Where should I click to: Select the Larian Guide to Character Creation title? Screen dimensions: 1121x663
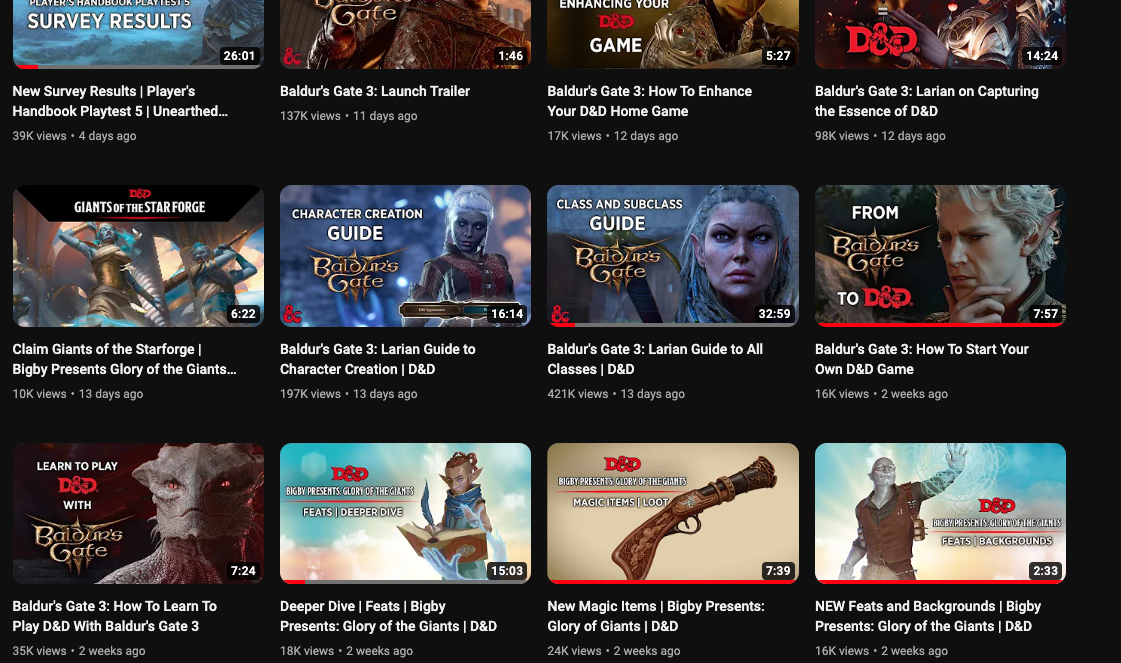point(377,359)
